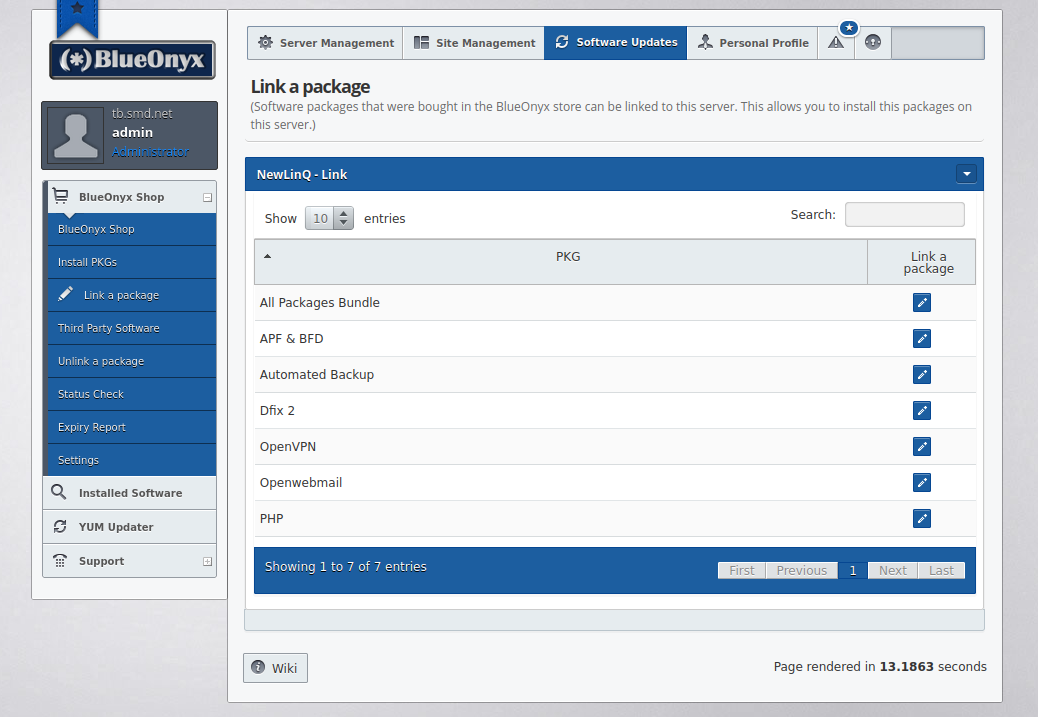Screen dimensions: 1038x717
Task: Collapse the NewLinQ - Link panel arrow
Action: (x=965, y=174)
